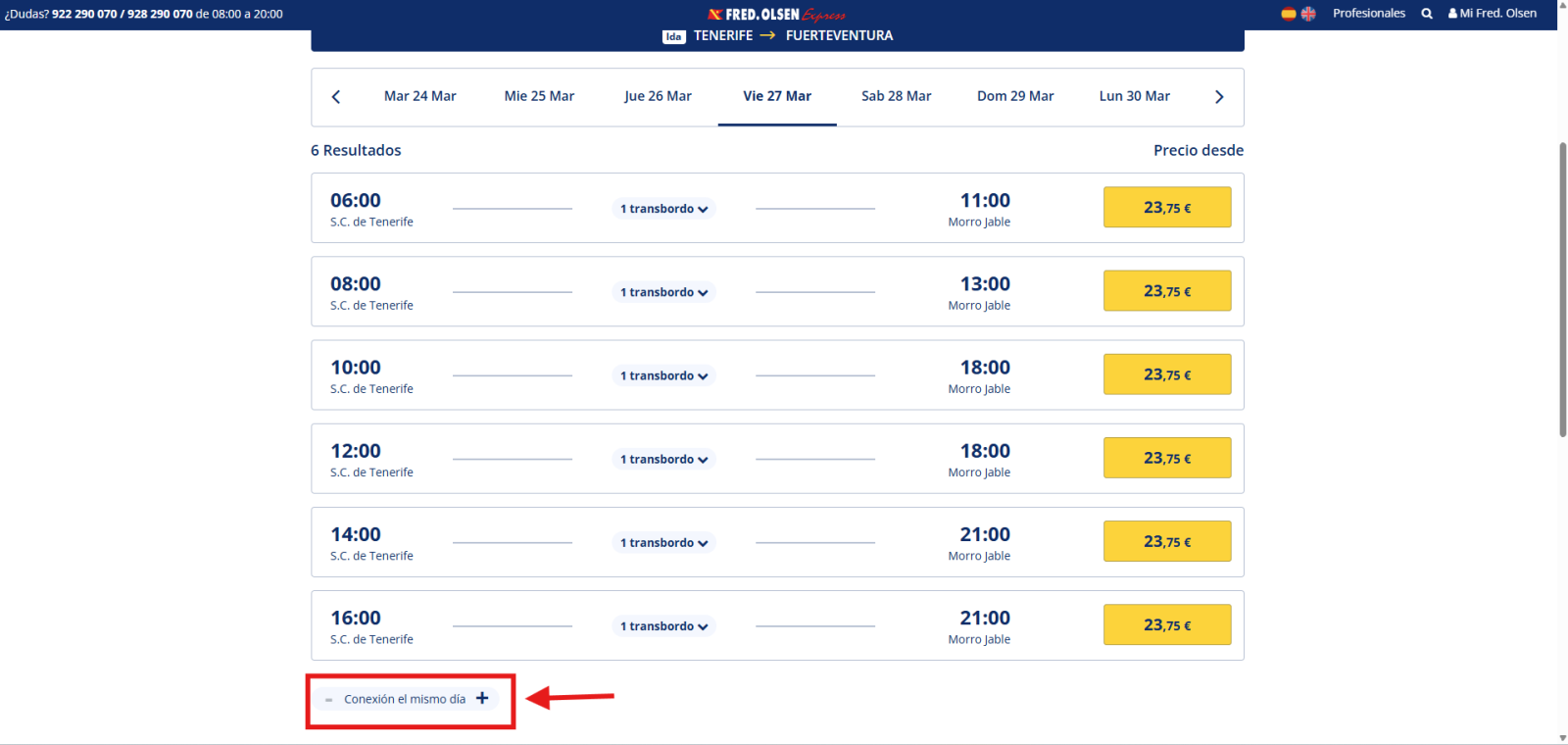Viewport: 1568px width, 745px height.
Task: Select the Mar 24 Mar date tab
Action: (x=420, y=96)
